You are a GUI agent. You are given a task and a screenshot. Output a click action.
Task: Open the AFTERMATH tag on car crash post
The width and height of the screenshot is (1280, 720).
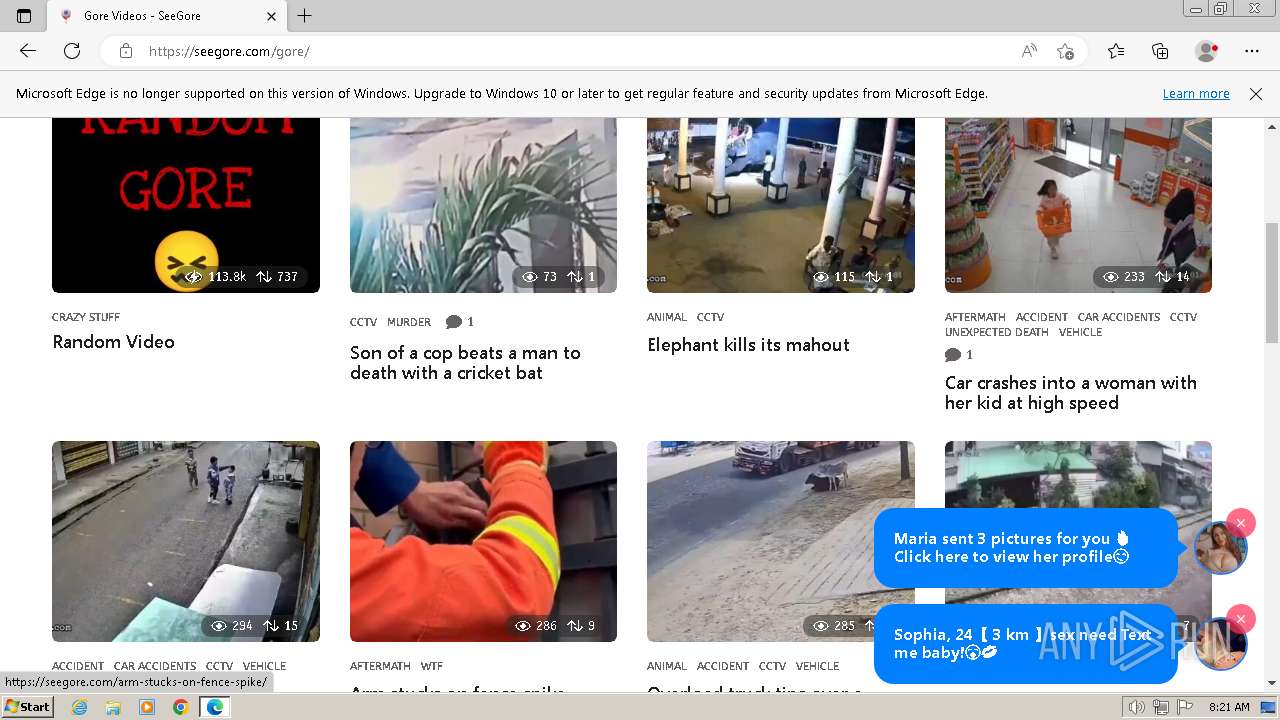point(975,317)
